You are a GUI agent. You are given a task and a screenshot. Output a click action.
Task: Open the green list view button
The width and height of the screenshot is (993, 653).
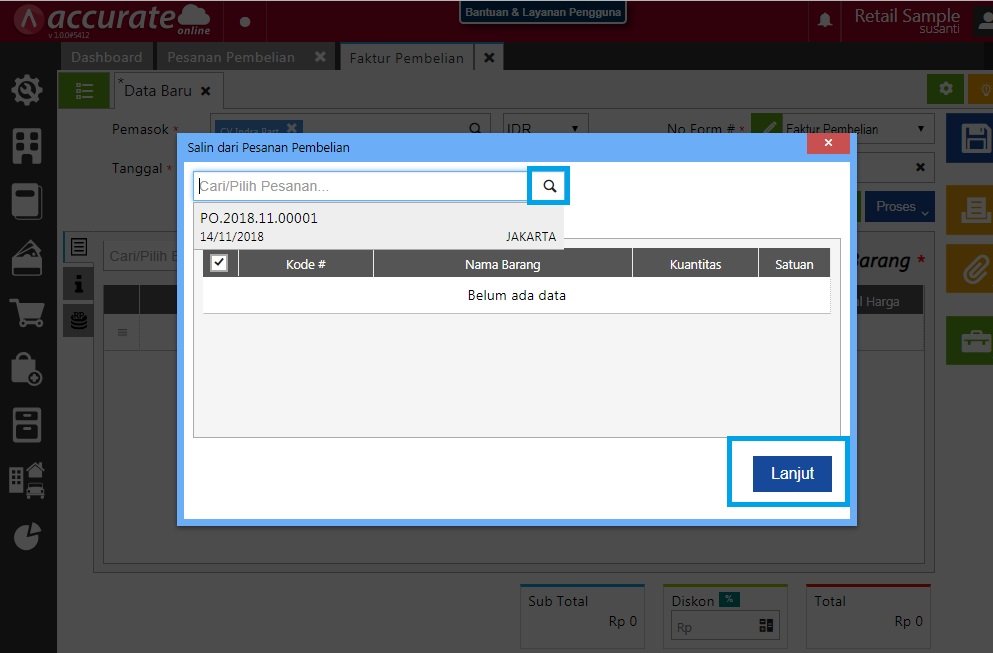click(85, 90)
